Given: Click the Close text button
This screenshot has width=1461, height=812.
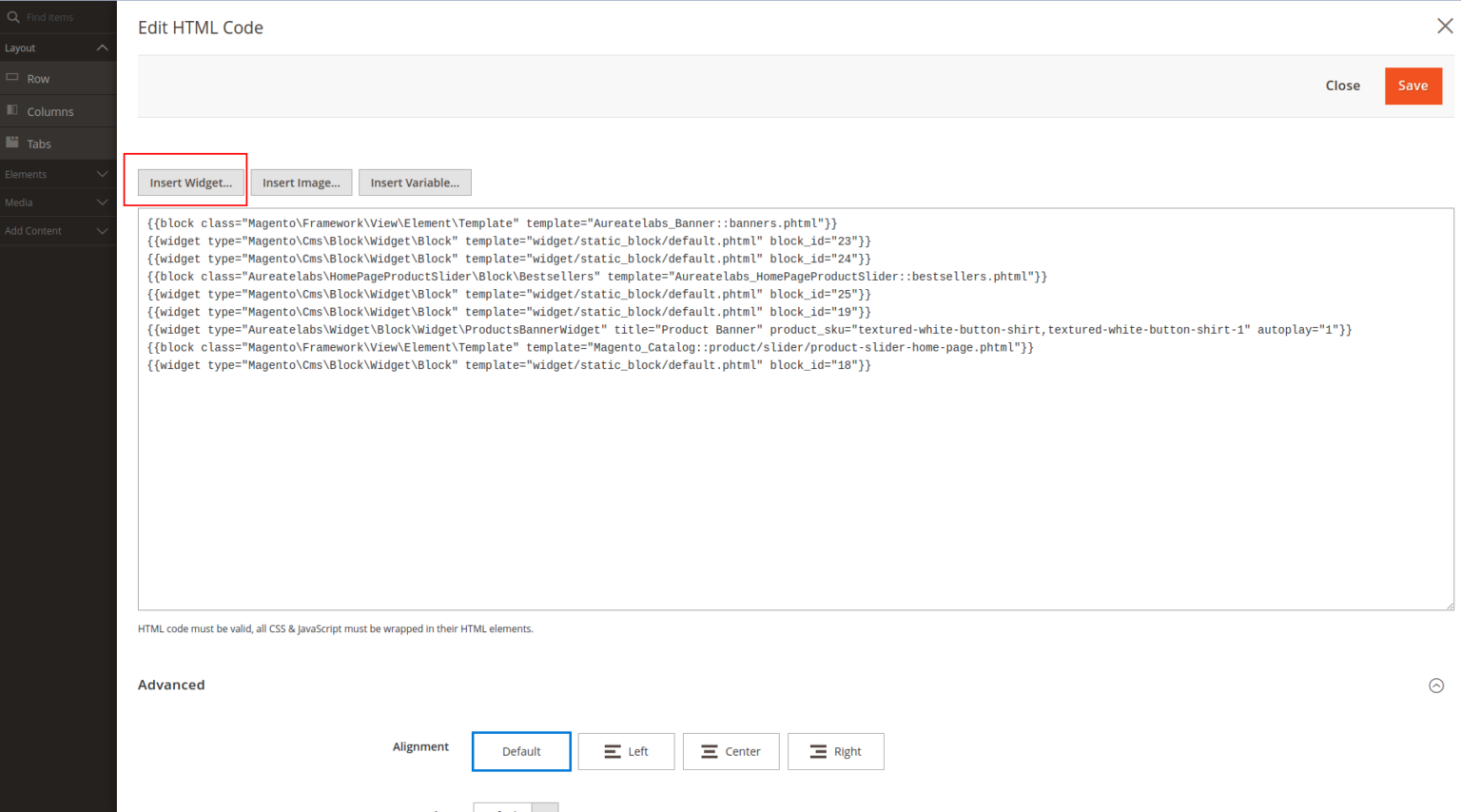Looking at the screenshot, I should point(1342,86).
